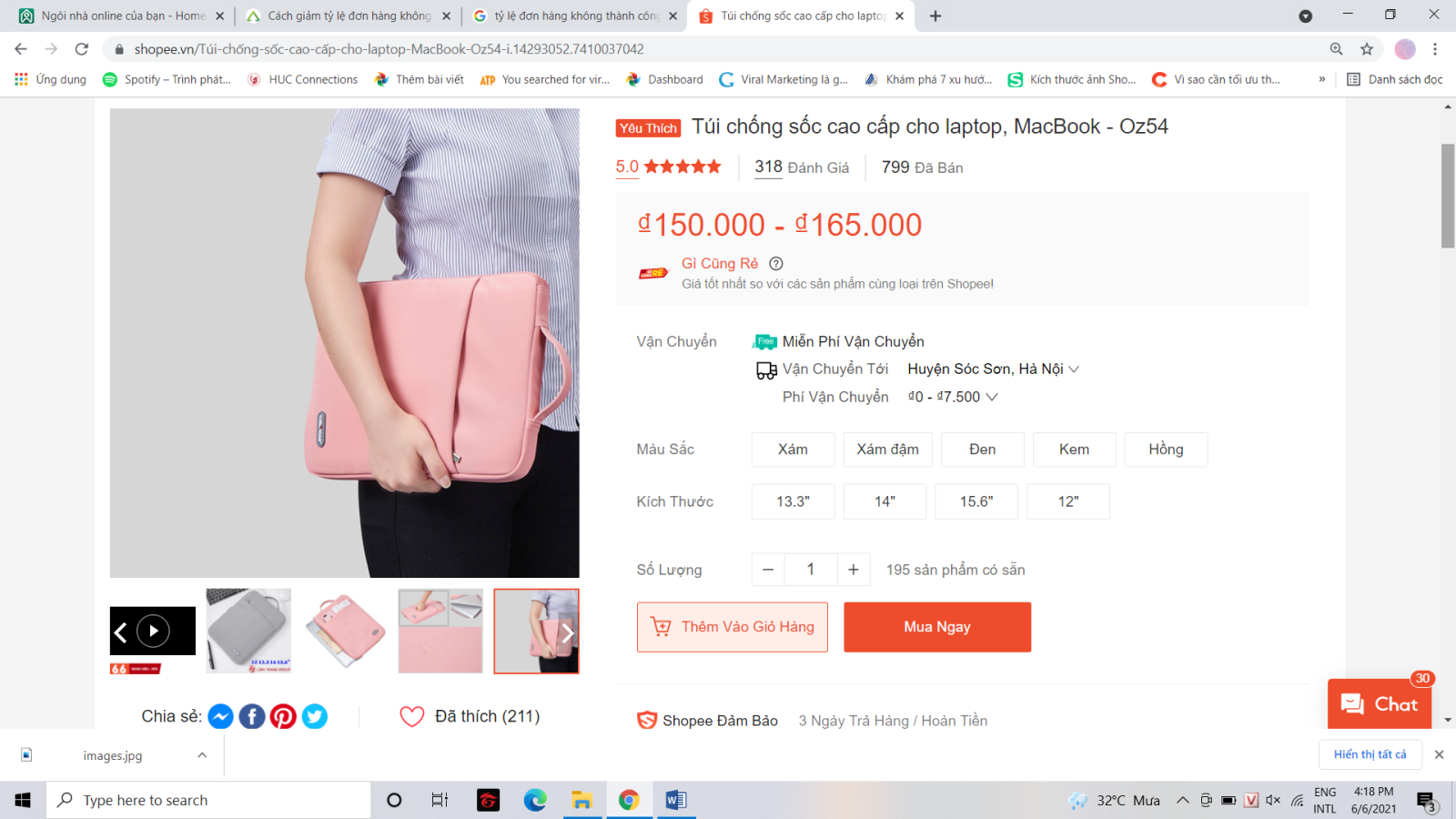This screenshot has width=1456, height=819.
Task: Bookmark this page with star icon
Action: (x=1367, y=49)
